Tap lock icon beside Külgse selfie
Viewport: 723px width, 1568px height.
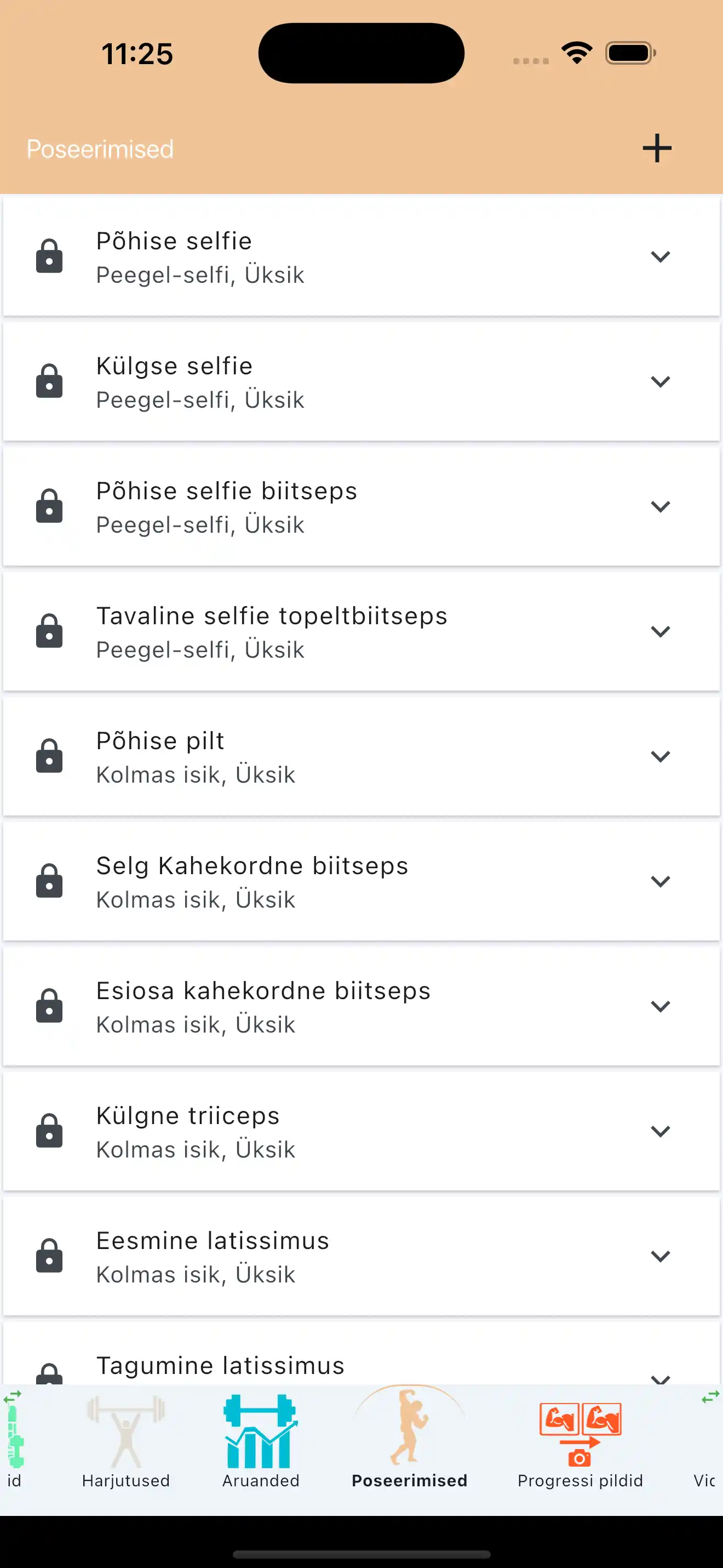point(49,381)
